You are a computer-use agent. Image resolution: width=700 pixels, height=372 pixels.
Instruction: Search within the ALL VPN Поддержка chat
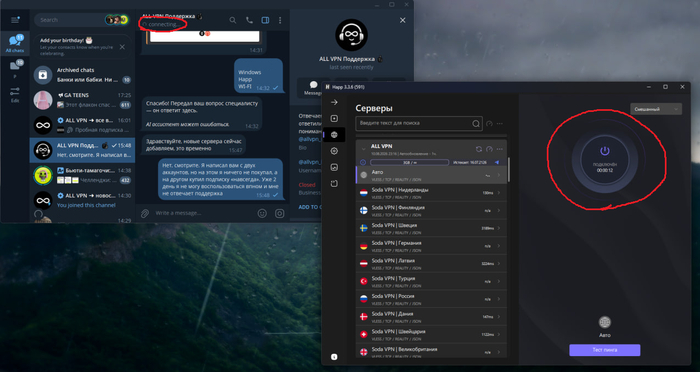click(x=233, y=20)
